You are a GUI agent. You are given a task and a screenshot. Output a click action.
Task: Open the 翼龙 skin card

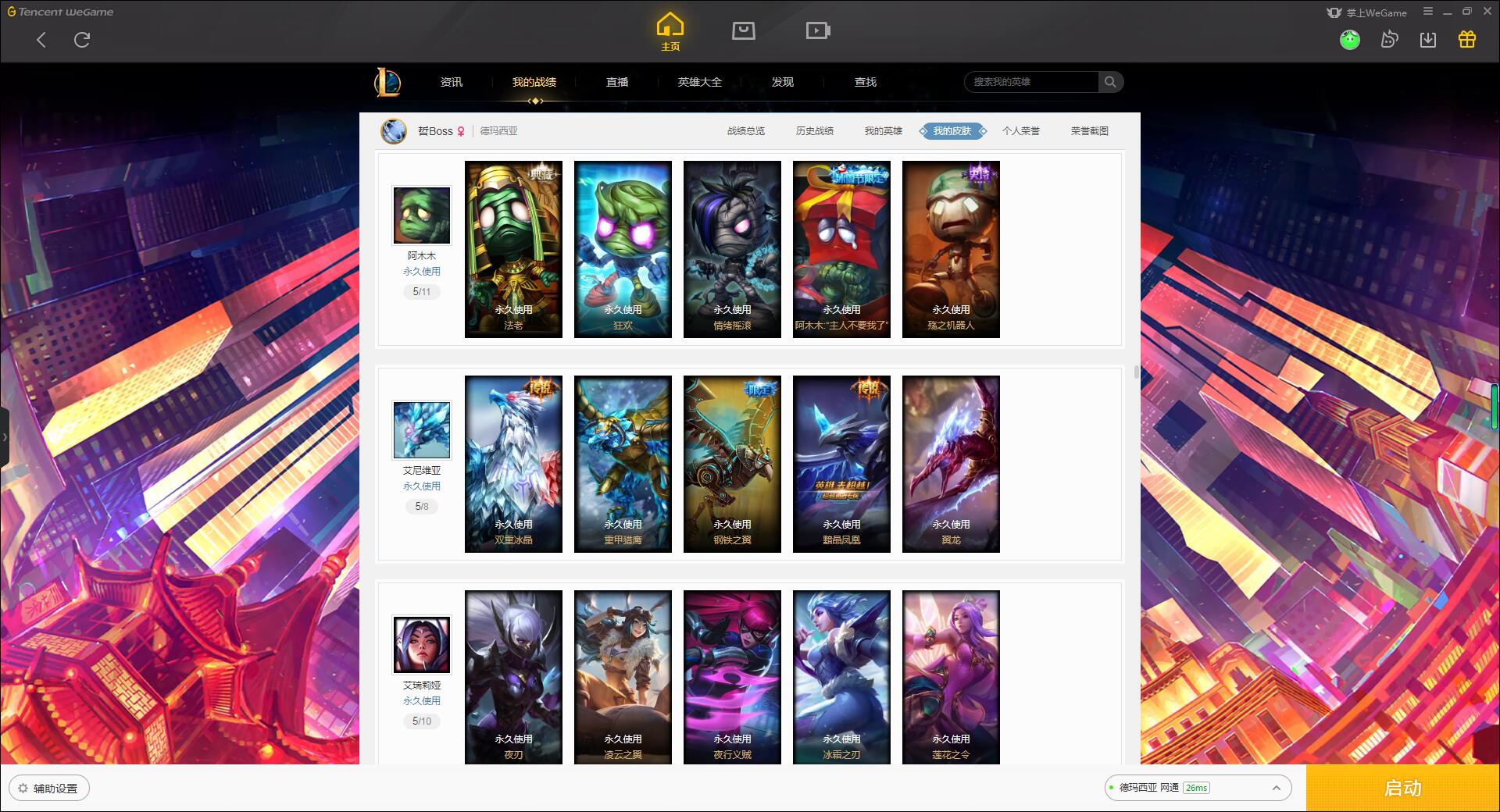[x=951, y=464]
